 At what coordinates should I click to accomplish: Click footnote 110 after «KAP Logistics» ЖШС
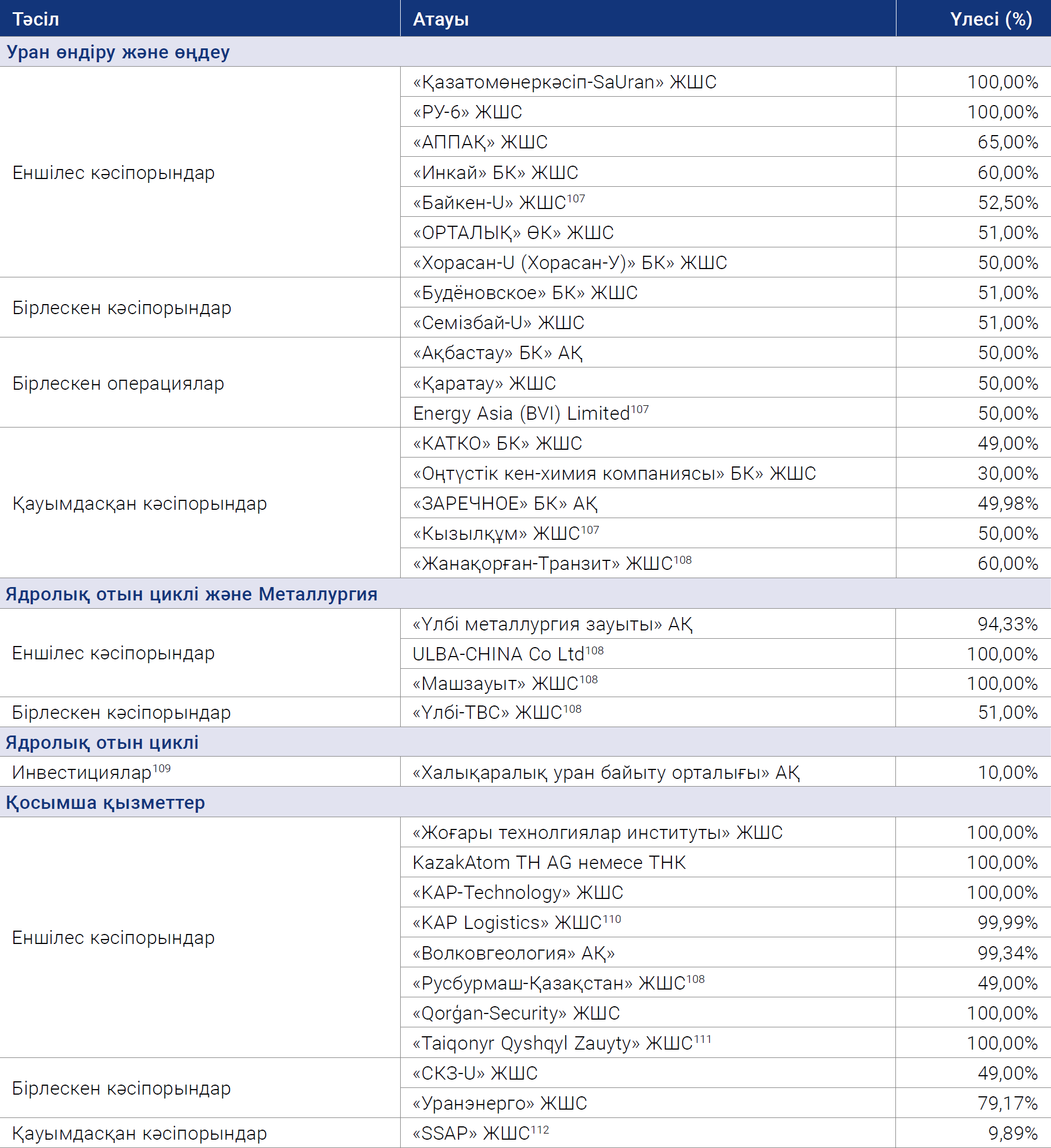(612, 919)
